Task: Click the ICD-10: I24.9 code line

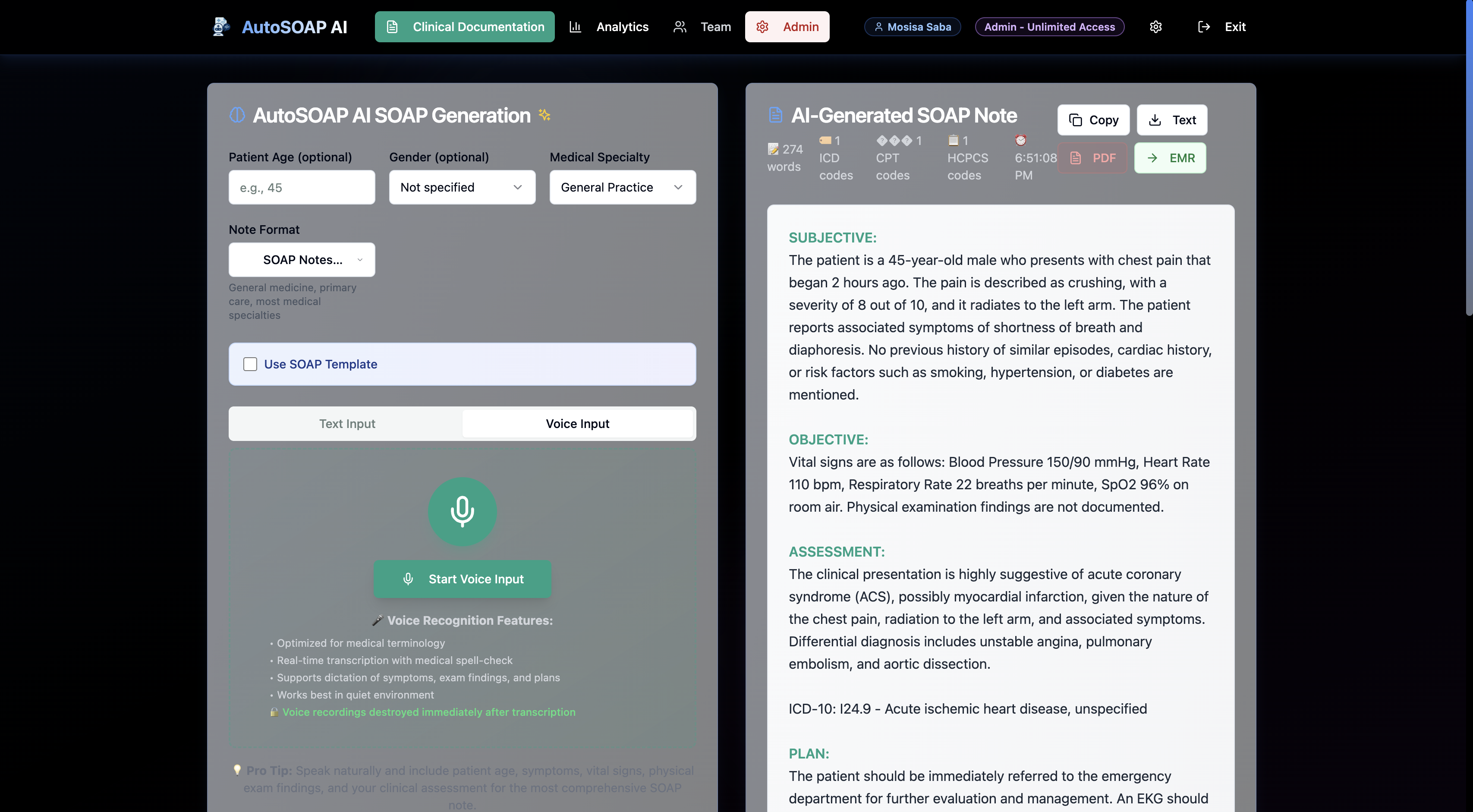Action: pyautogui.click(x=967, y=708)
